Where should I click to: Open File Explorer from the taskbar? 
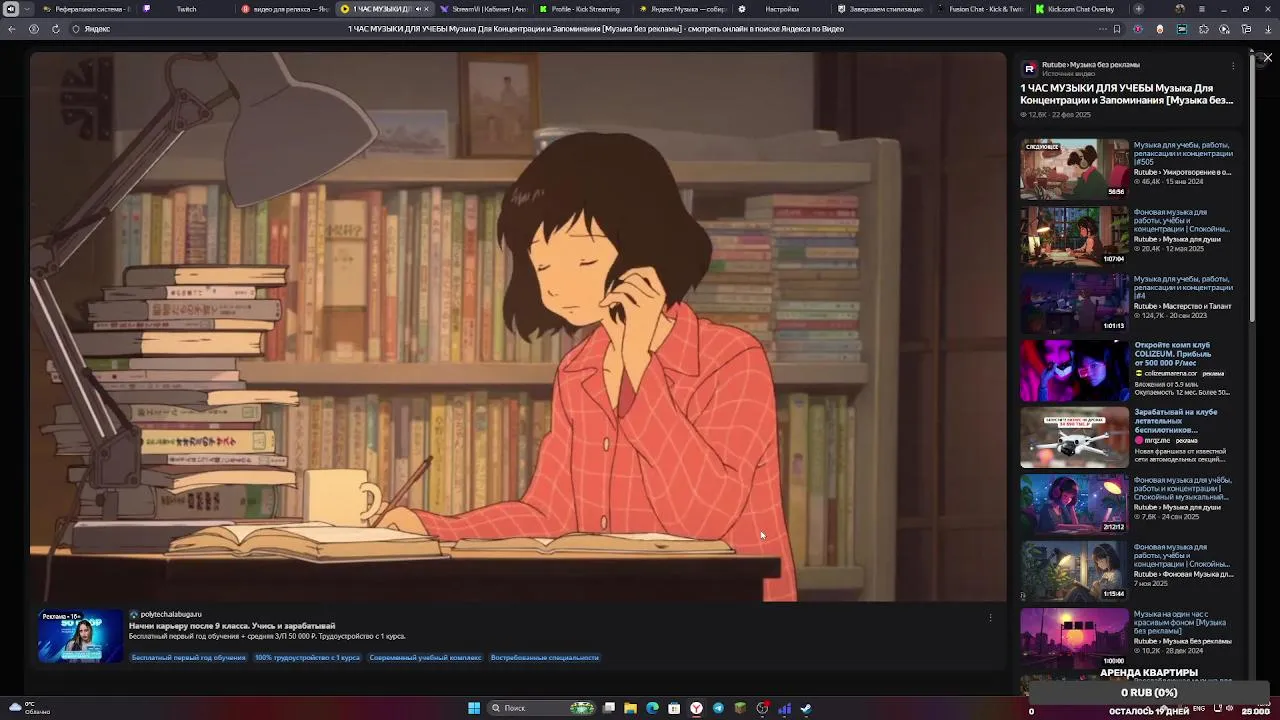(630, 708)
